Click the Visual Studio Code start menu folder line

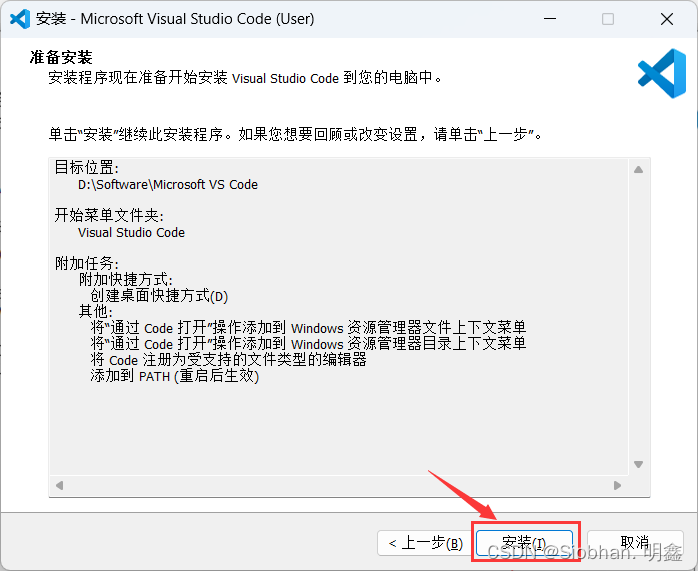131,233
